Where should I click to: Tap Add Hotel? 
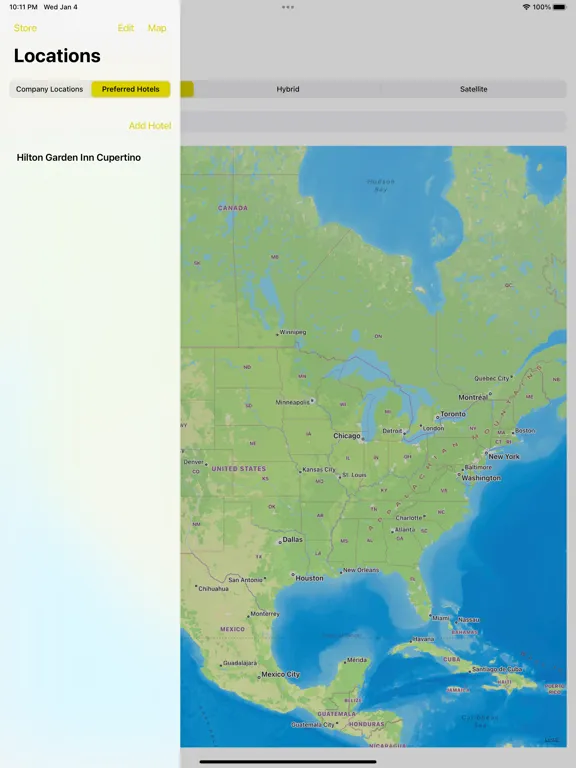(150, 126)
